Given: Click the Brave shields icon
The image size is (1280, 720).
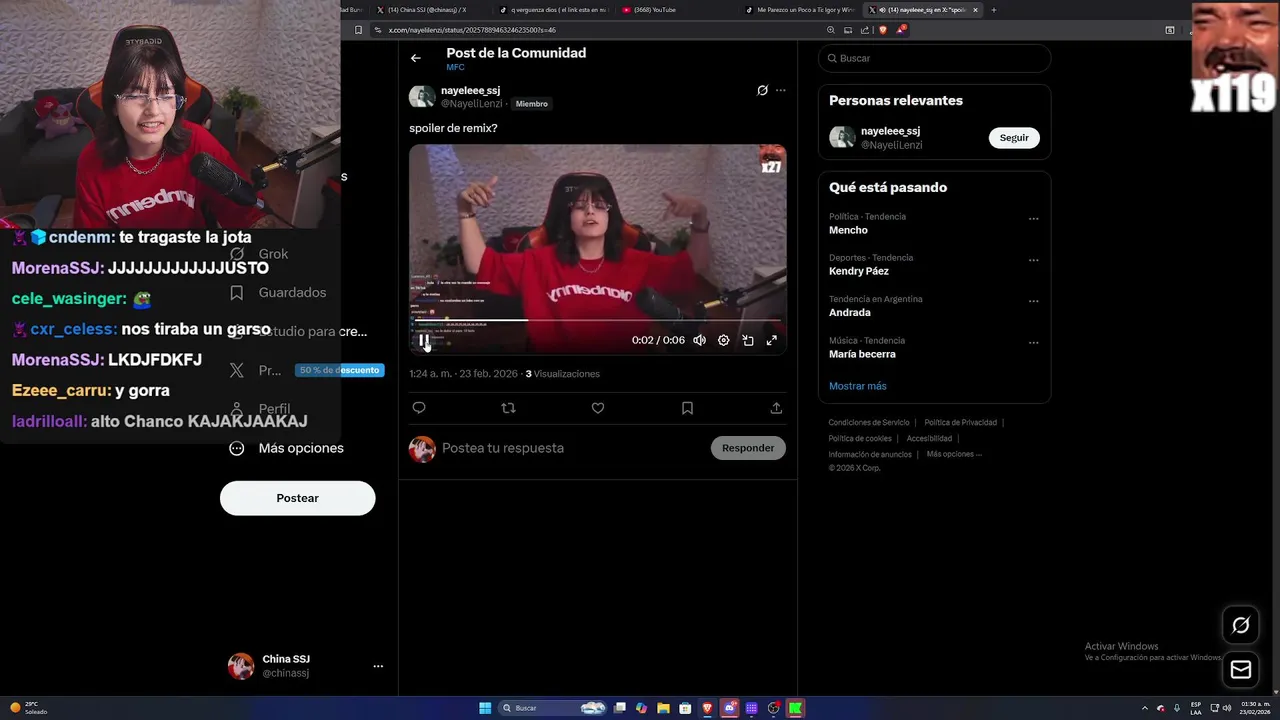Looking at the screenshot, I should coord(883,30).
